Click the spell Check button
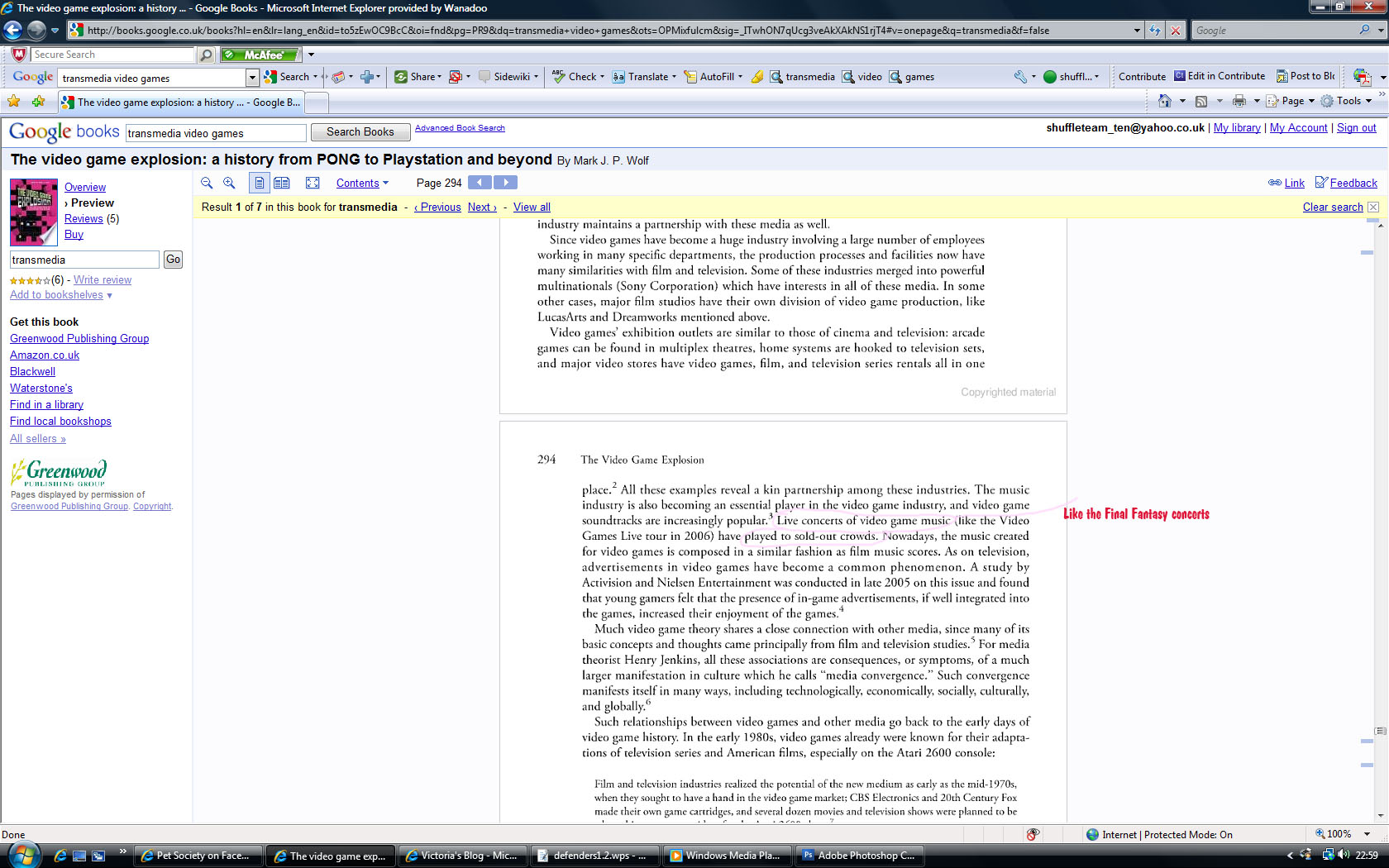The image size is (1389, 868). [578, 77]
